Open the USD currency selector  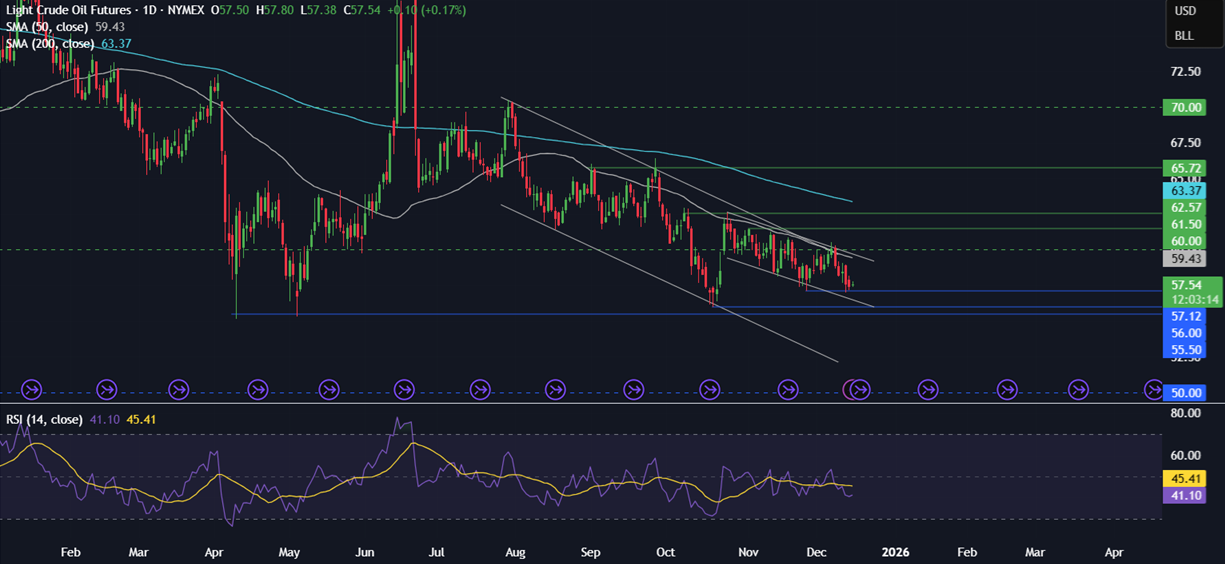[x=1185, y=11]
